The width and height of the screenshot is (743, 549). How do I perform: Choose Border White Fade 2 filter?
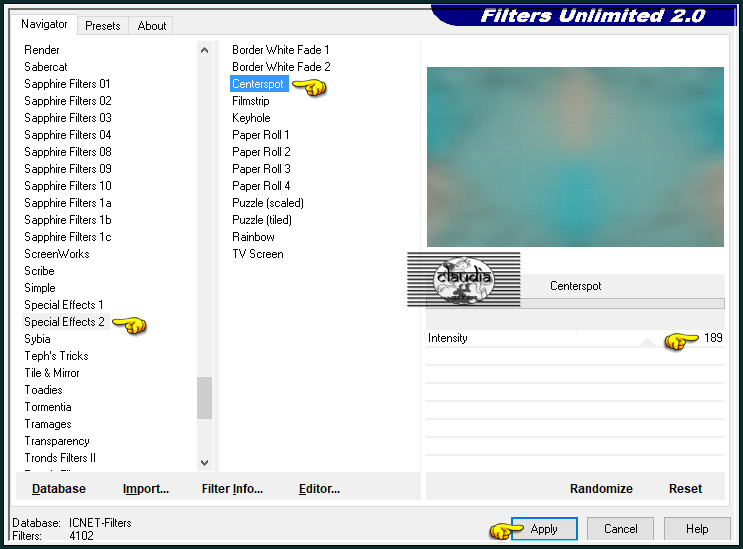click(281, 67)
